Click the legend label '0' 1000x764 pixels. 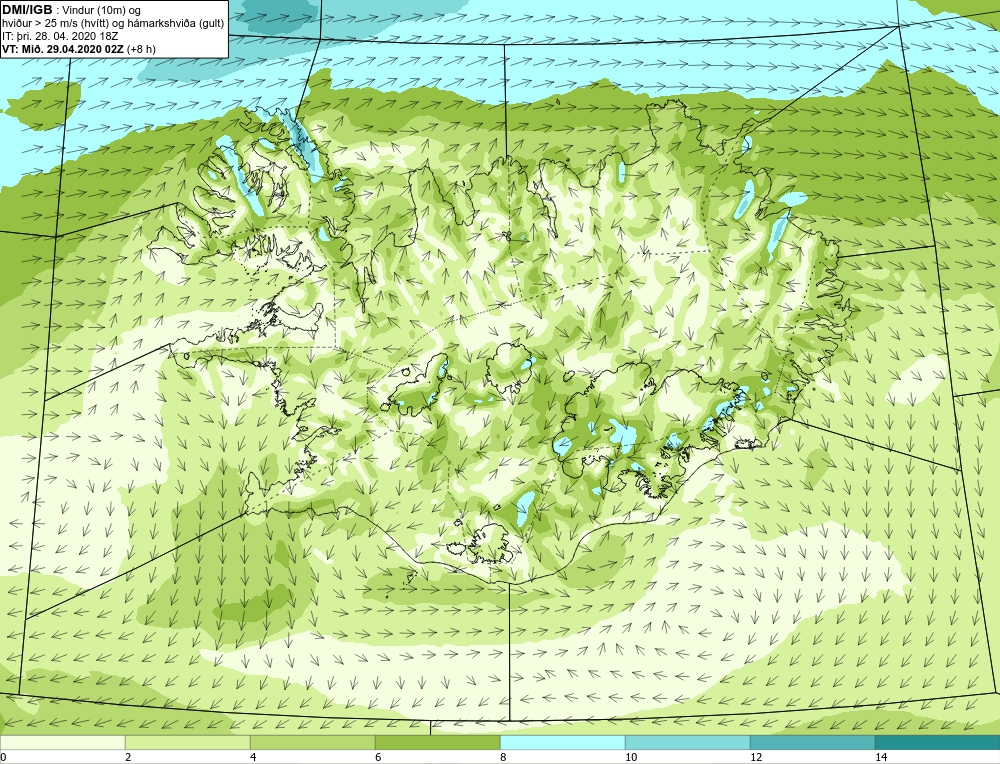3,757
